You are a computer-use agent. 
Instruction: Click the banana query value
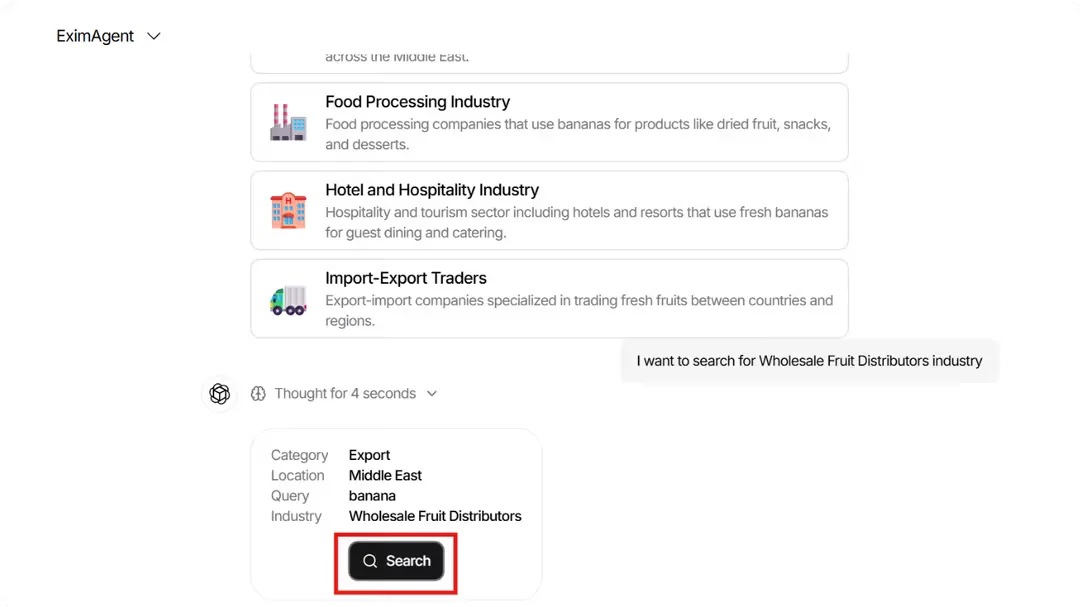click(x=372, y=495)
